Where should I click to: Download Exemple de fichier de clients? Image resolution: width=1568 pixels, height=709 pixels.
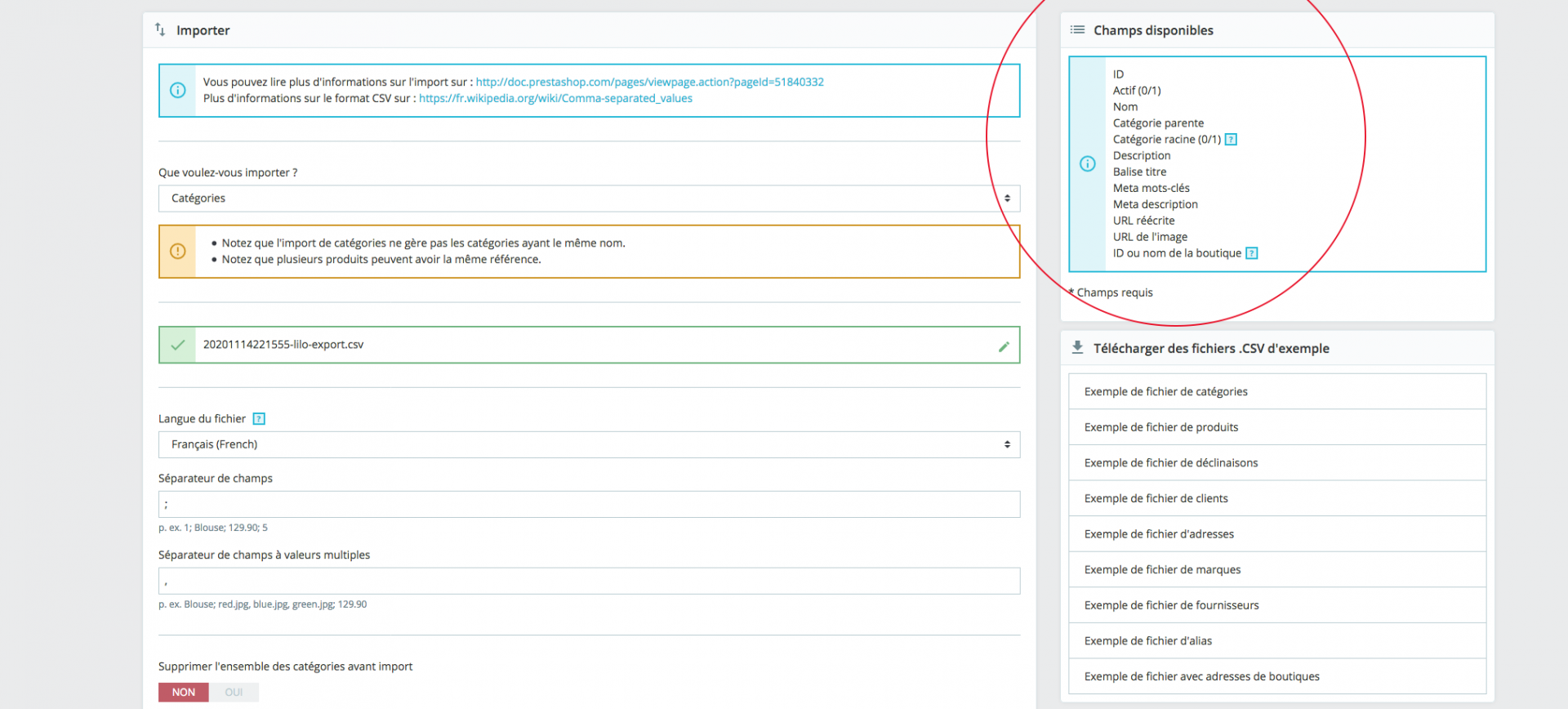[x=1276, y=498]
